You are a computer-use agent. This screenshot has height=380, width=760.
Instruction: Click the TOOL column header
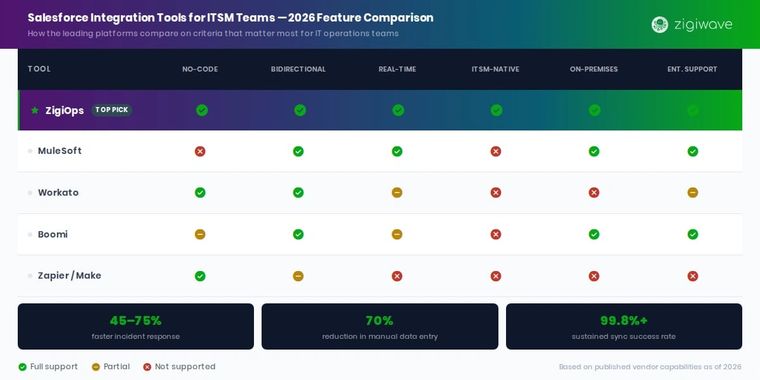click(x=39, y=69)
